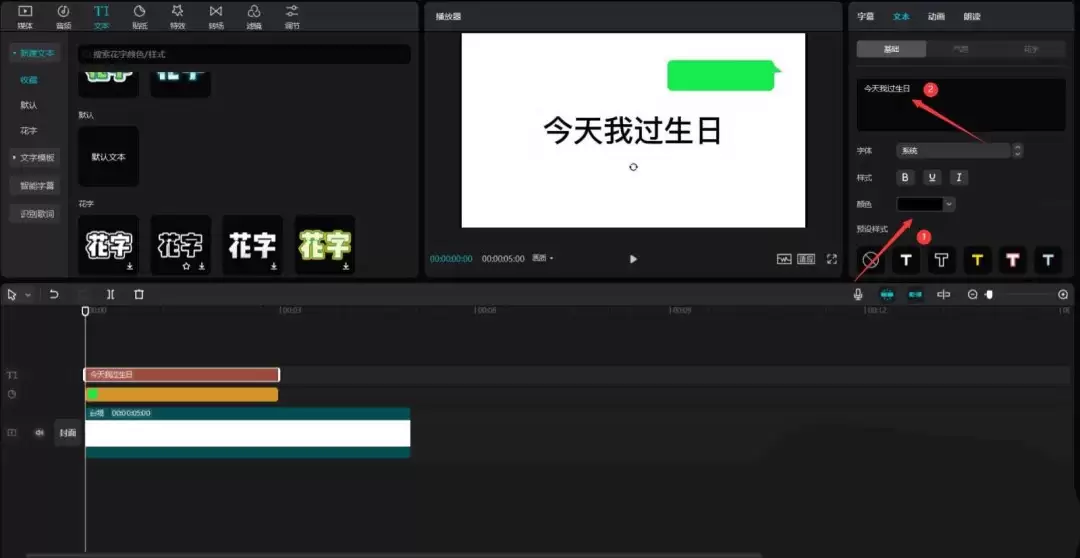The width and height of the screenshot is (1080, 558).
Task: Open the 调节 (Adjust) panel tab
Action: click(x=292, y=17)
